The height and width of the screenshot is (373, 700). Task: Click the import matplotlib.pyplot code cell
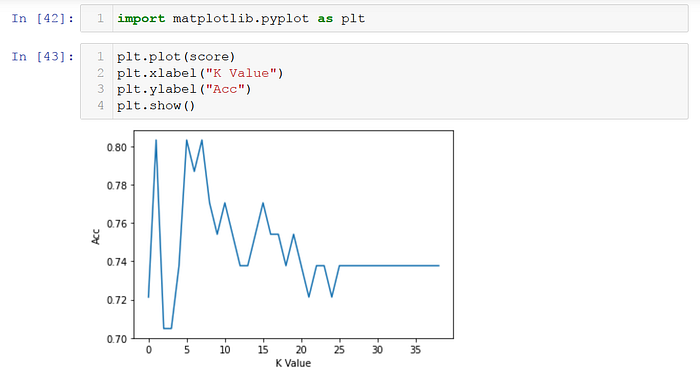[384, 18]
